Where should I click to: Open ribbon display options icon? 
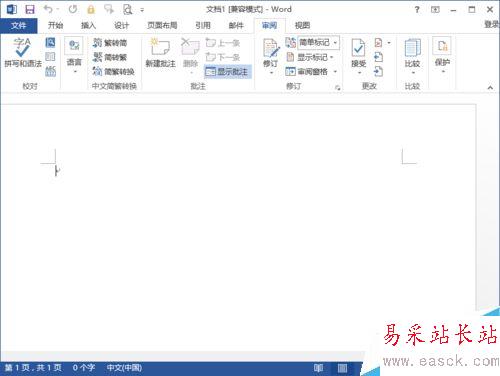tap(435, 10)
